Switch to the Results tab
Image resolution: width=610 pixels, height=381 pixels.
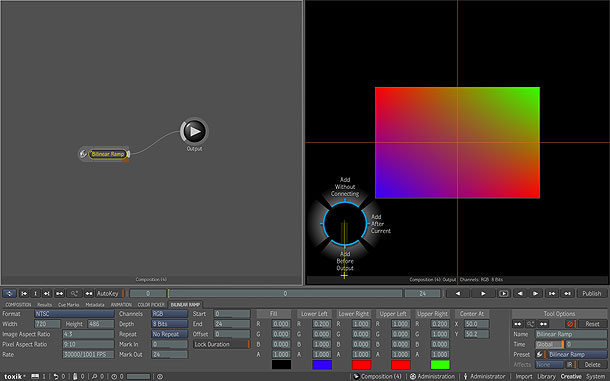44,305
